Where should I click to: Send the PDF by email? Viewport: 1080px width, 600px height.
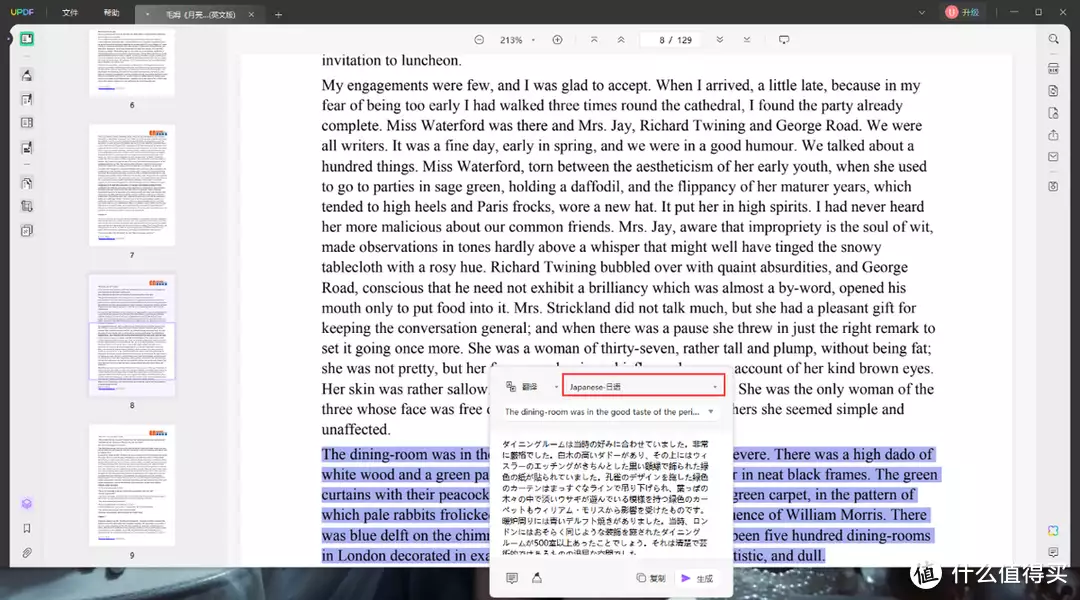1053,157
